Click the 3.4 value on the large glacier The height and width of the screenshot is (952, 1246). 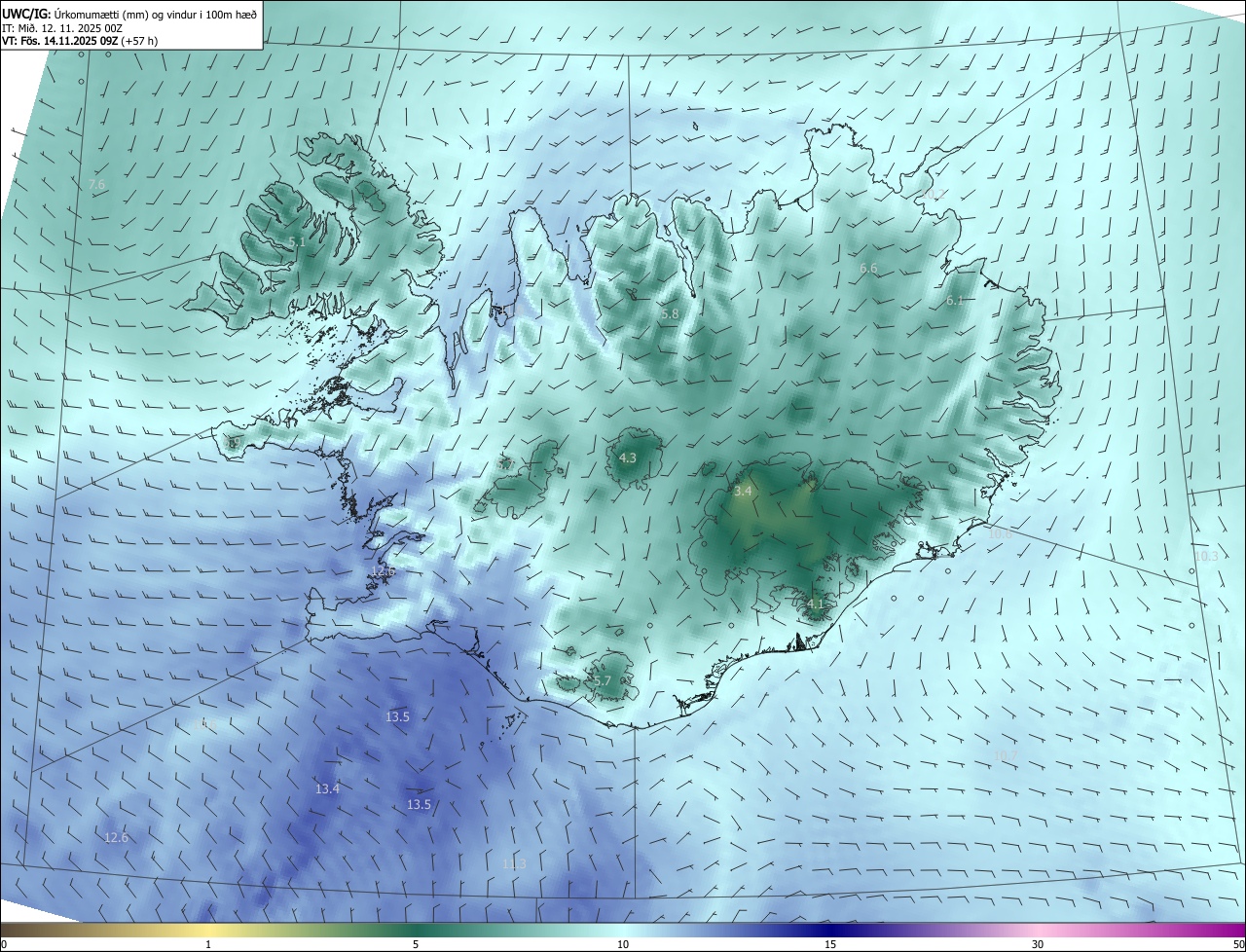tap(743, 492)
